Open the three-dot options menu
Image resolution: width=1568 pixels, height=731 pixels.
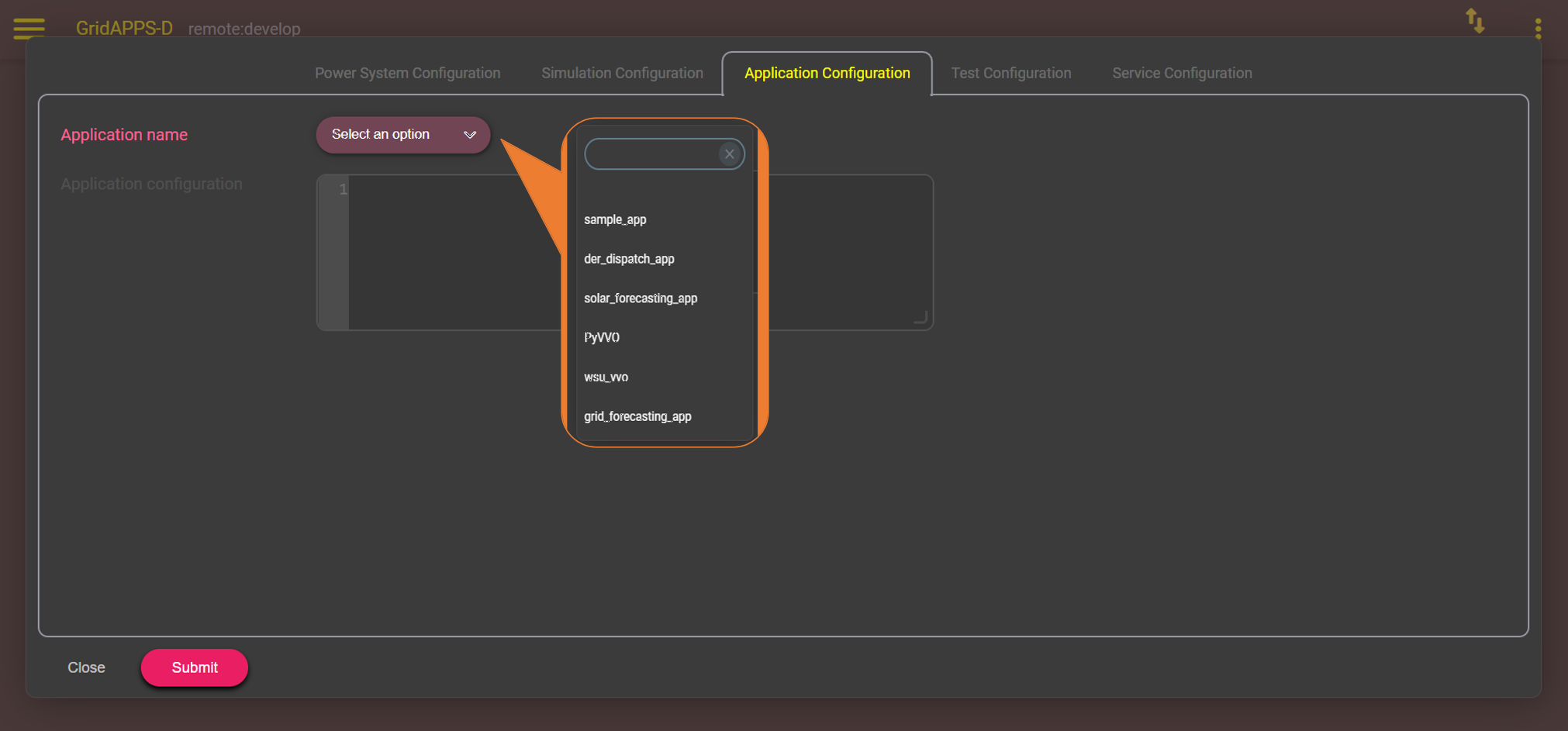pos(1539,29)
